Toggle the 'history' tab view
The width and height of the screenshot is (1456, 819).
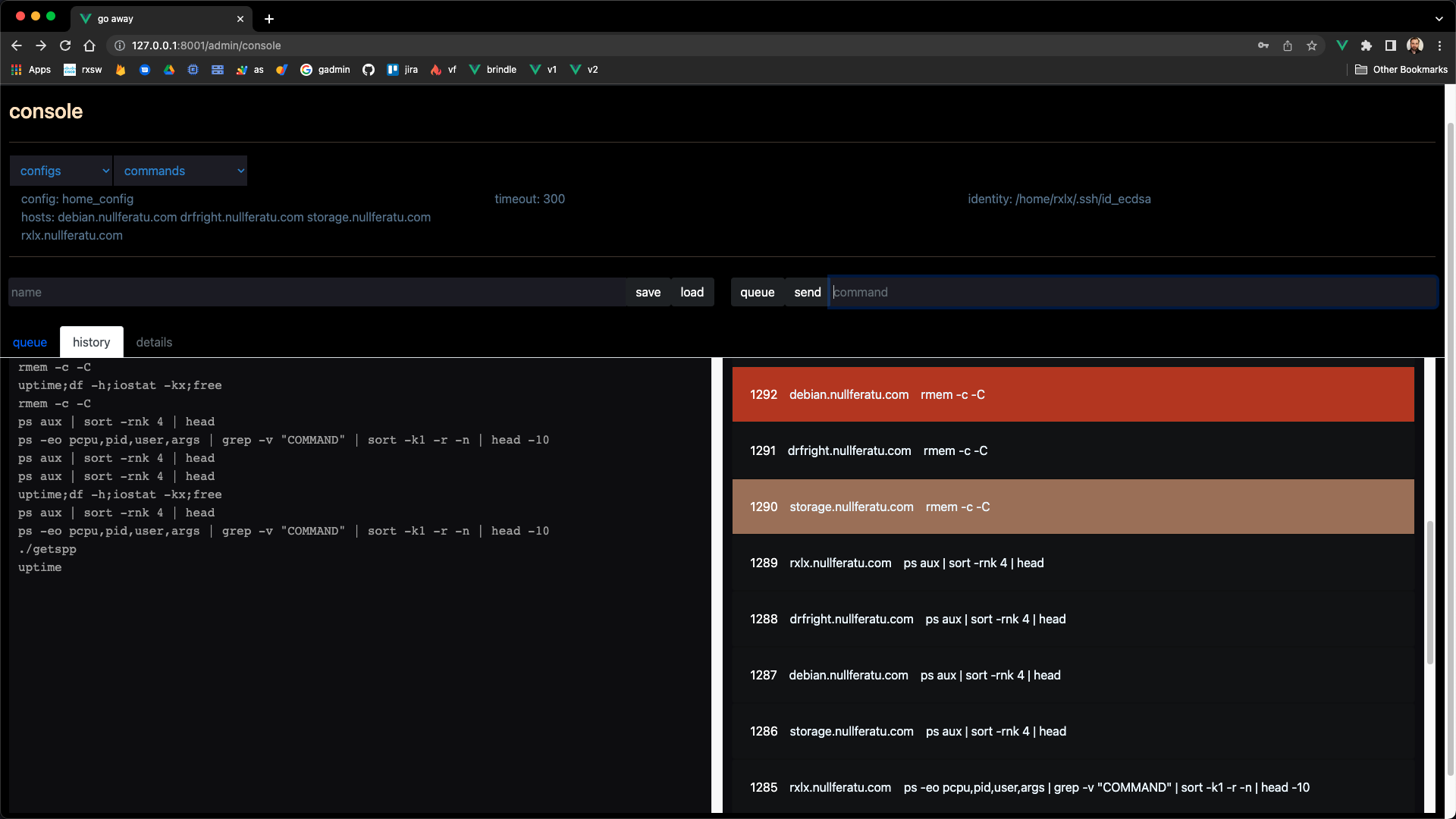coord(91,342)
